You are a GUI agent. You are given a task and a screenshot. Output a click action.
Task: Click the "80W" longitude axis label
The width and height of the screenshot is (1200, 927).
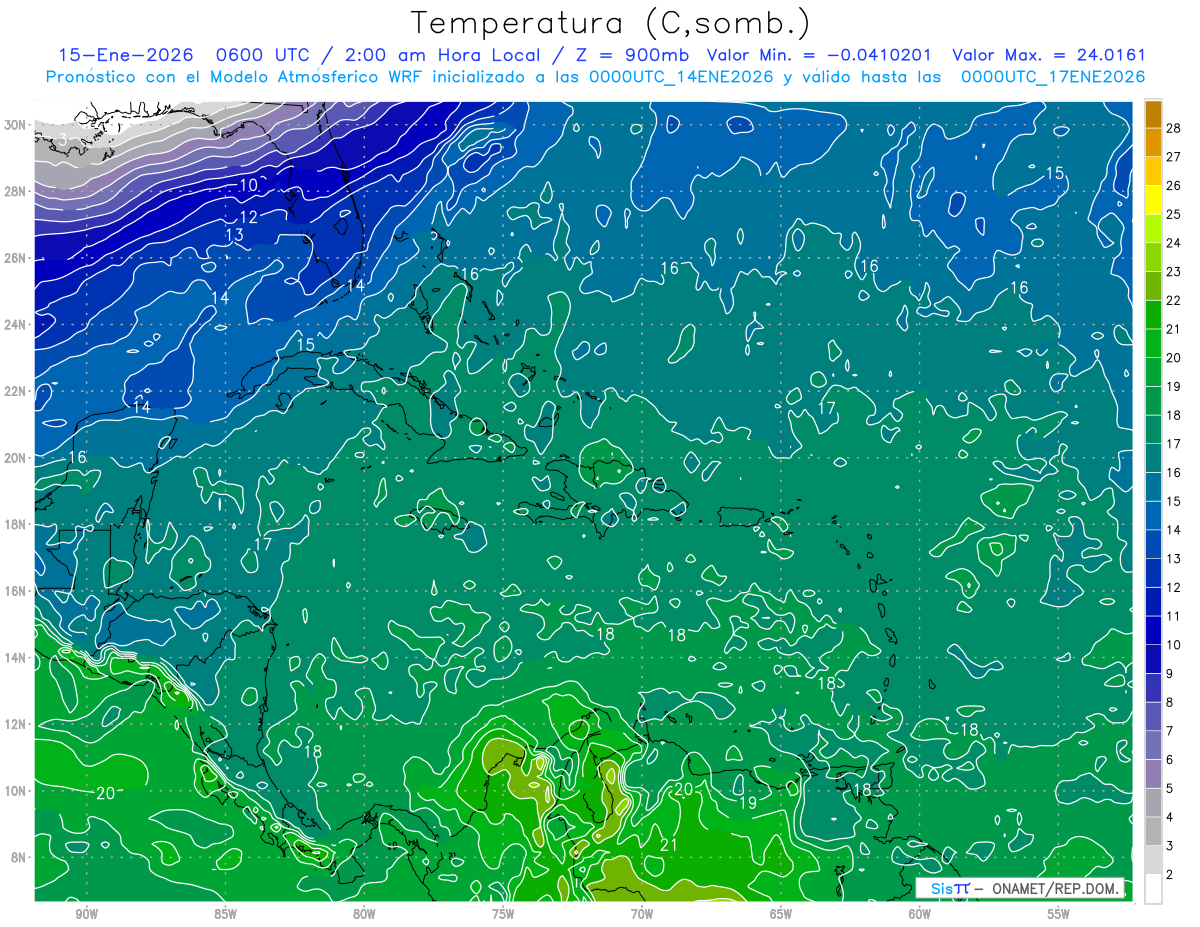tap(364, 915)
